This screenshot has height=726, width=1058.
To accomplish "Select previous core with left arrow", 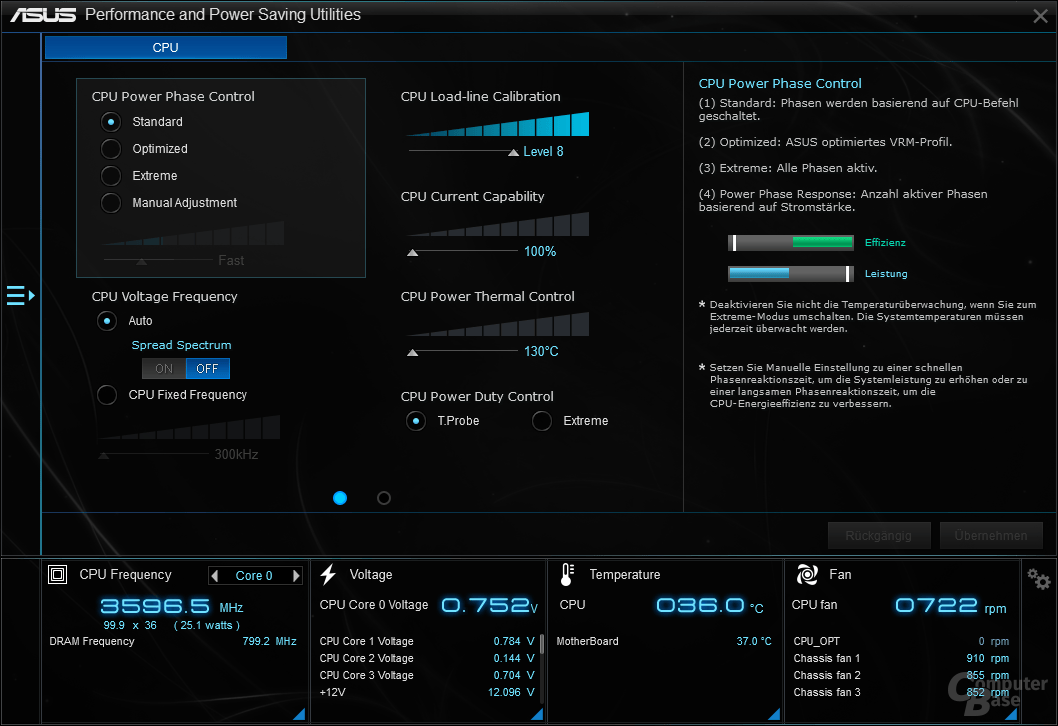I will (215, 576).
